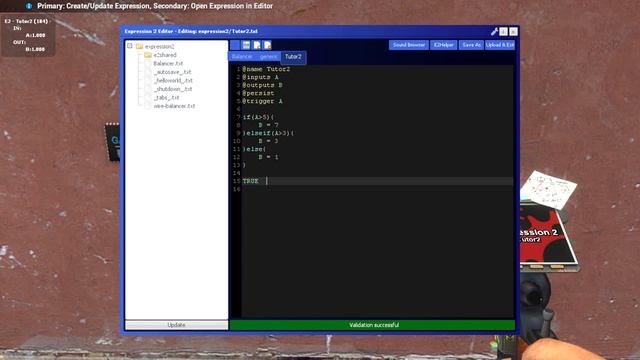
Task: Place cursor on 'if(A>5){' line
Action: (x=258, y=117)
